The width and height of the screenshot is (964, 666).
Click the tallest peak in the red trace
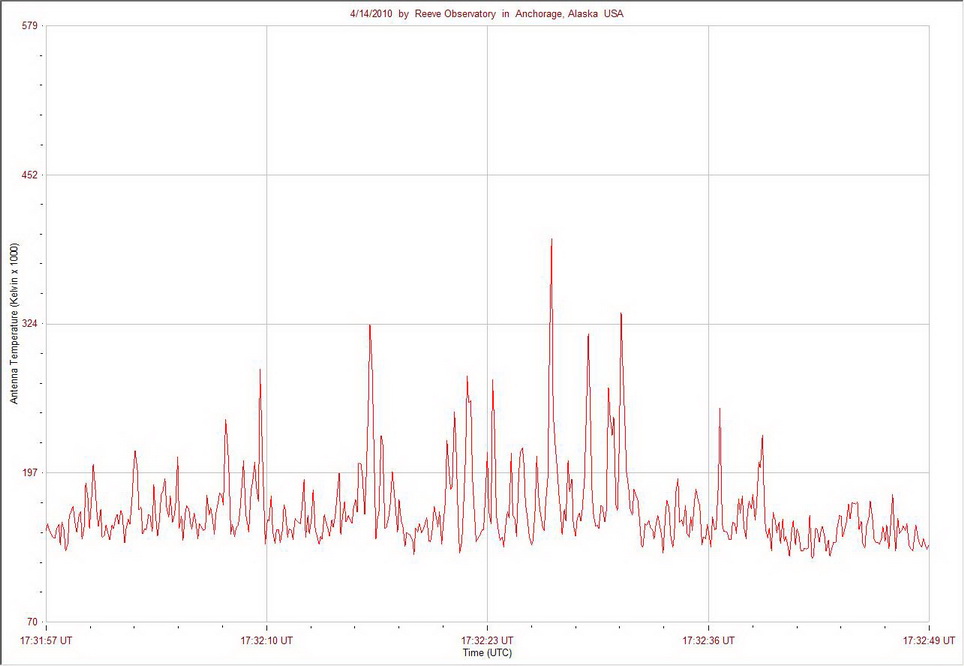551,240
